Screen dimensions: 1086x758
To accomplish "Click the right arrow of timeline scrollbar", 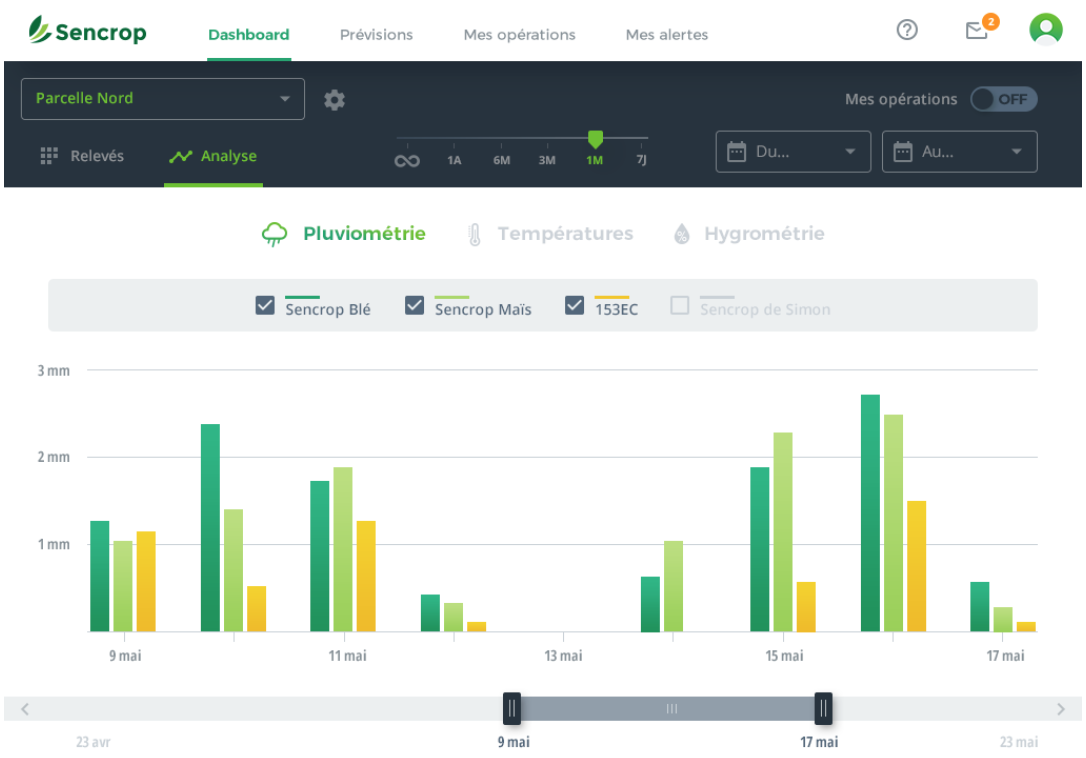I will (1060, 709).
